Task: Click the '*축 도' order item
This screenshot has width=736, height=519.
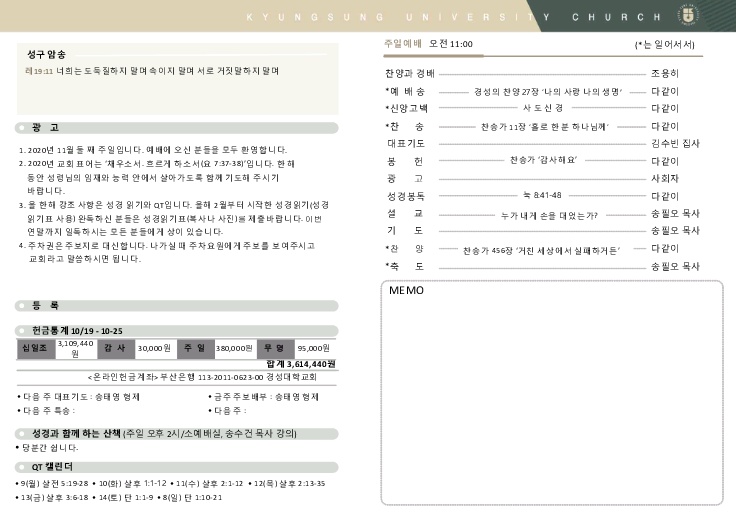Action: pyautogui.click(x=405, y=267)
